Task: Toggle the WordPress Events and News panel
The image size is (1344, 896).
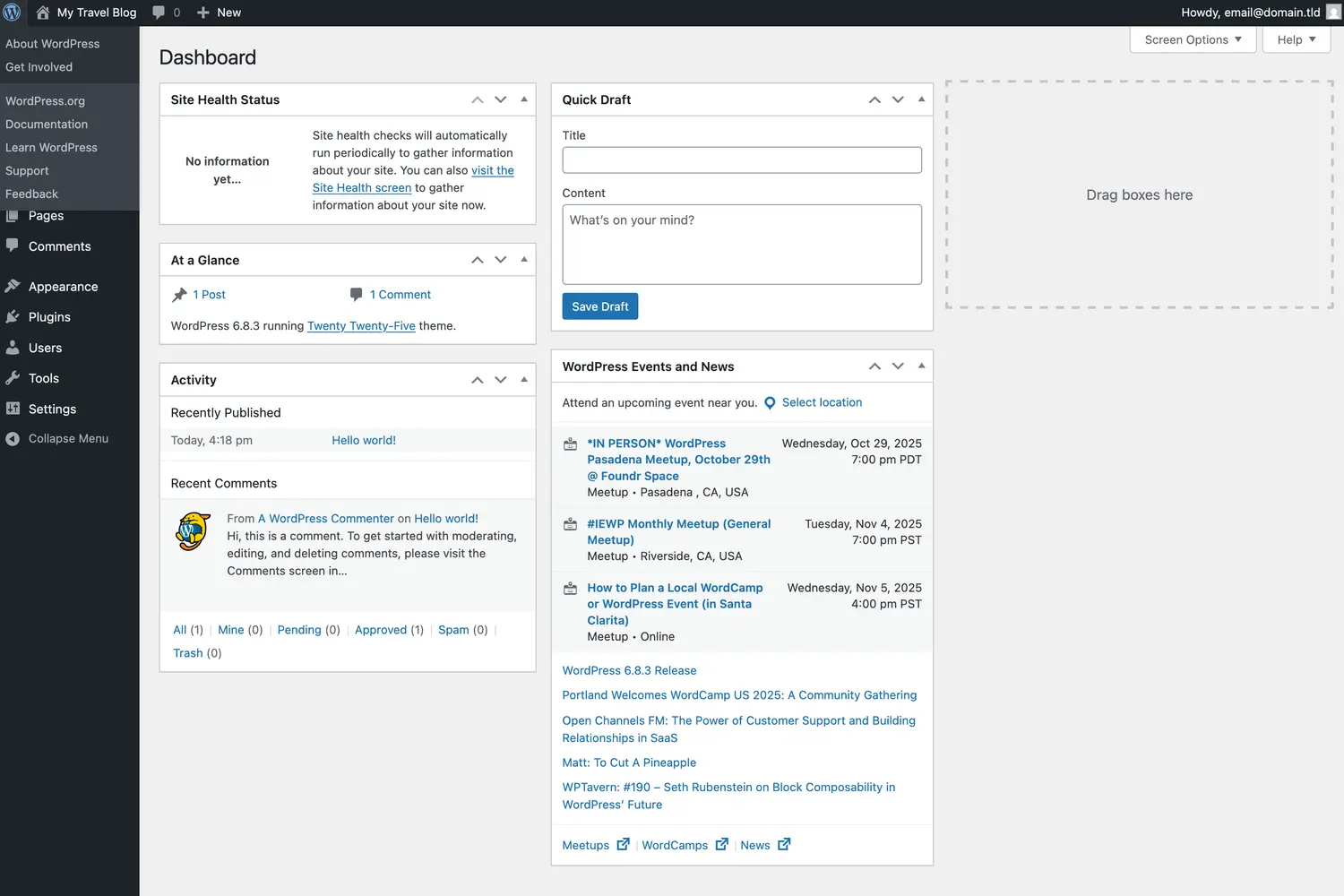Action: [921, 366]
